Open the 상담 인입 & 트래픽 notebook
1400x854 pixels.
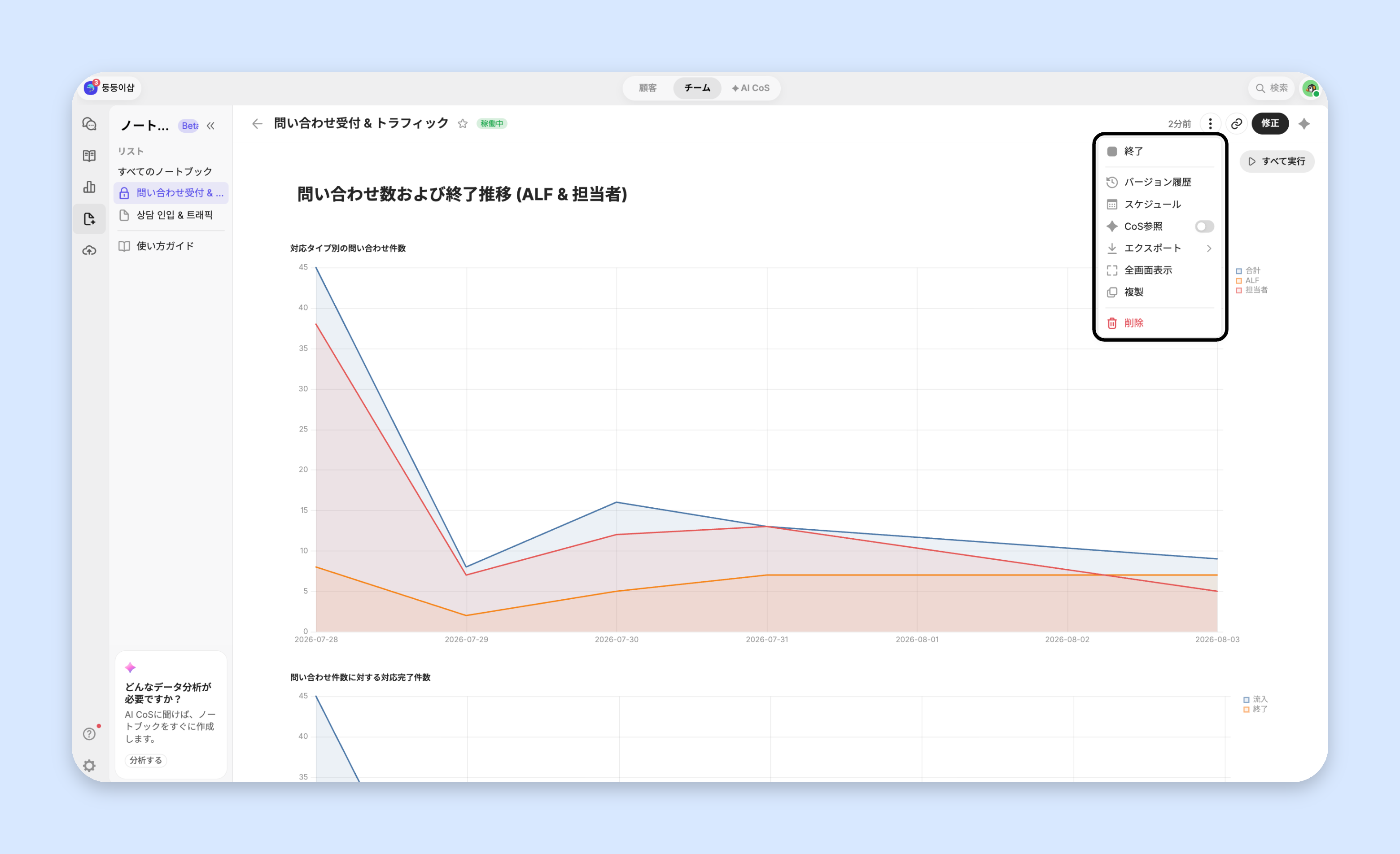pyautogui.click(x=171, y=215)
